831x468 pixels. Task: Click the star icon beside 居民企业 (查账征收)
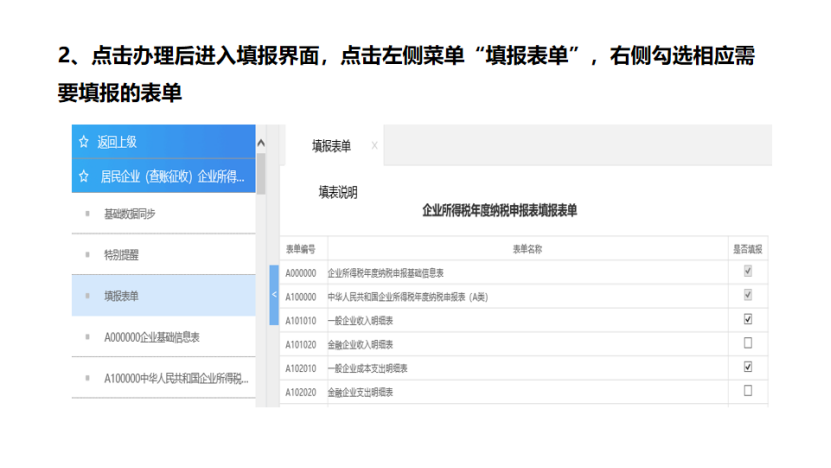[x=84, y=176]
